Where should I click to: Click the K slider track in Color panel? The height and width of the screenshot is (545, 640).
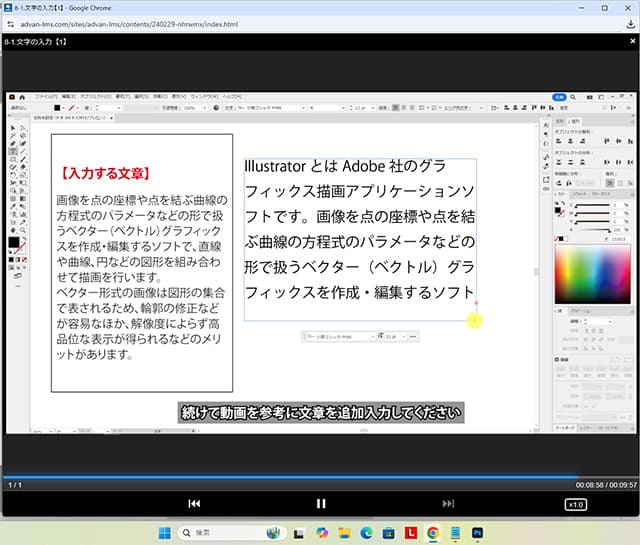tap(592, 230)
